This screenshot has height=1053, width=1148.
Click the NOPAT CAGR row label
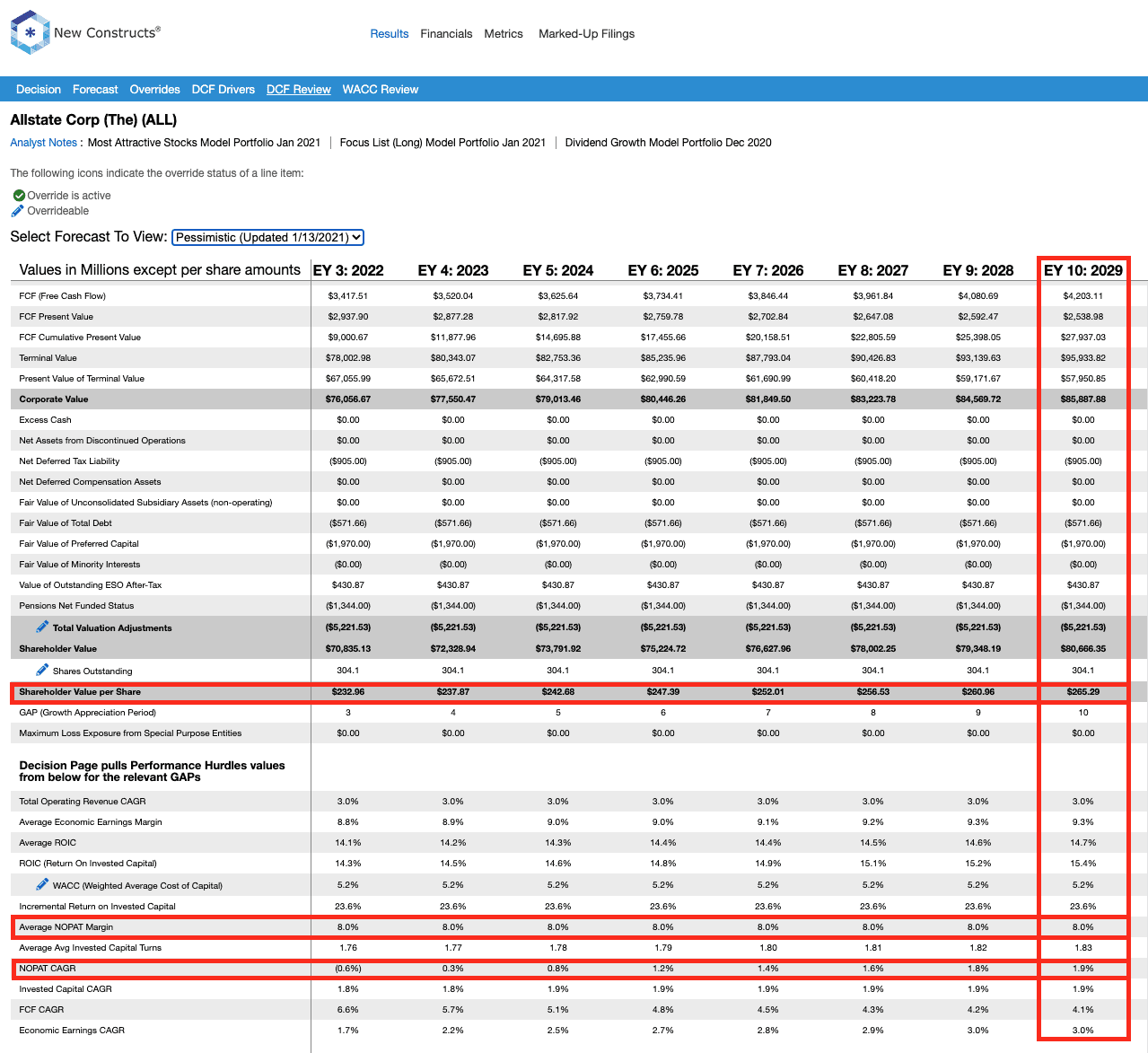click(48, 969)
